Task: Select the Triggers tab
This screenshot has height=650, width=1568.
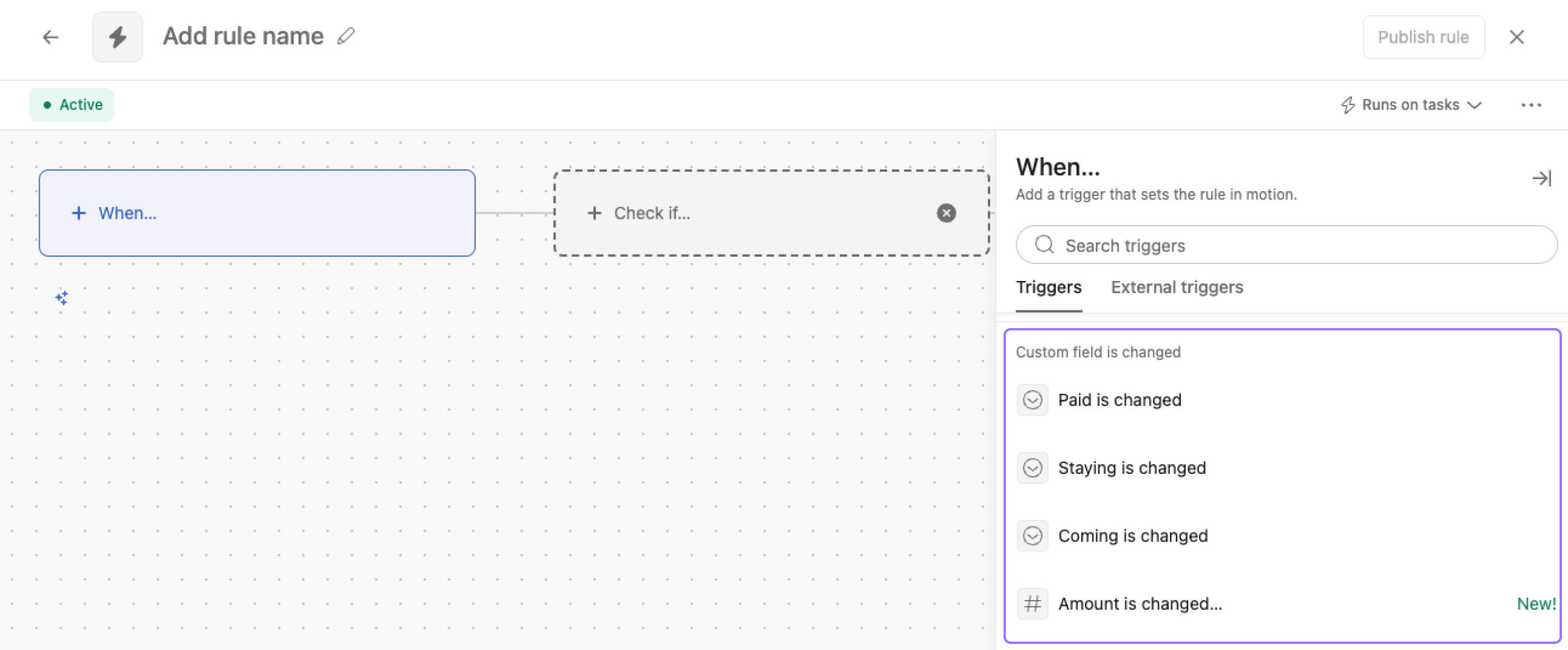Action: (x=1048, y=287)
